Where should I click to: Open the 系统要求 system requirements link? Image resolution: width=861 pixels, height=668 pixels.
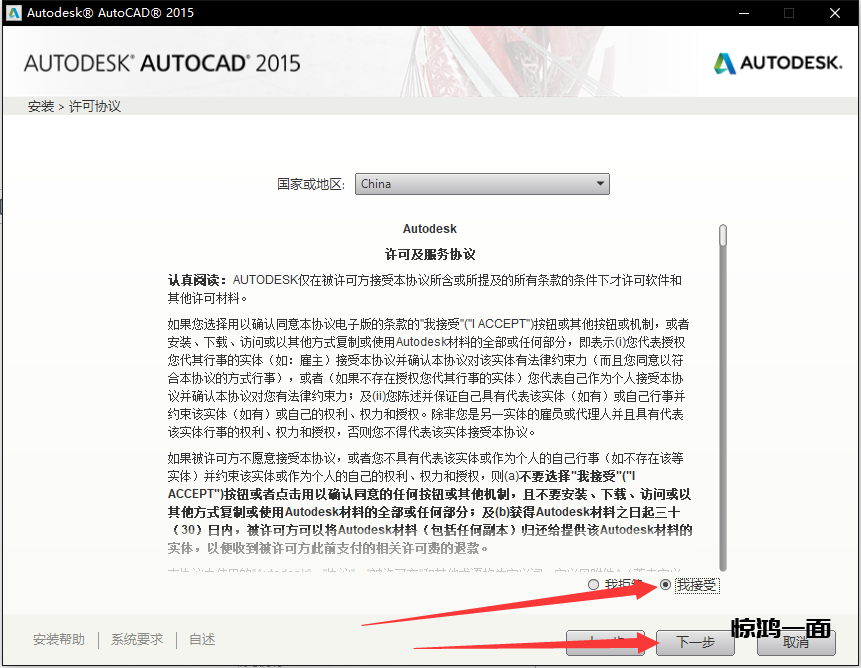(137, 640)
